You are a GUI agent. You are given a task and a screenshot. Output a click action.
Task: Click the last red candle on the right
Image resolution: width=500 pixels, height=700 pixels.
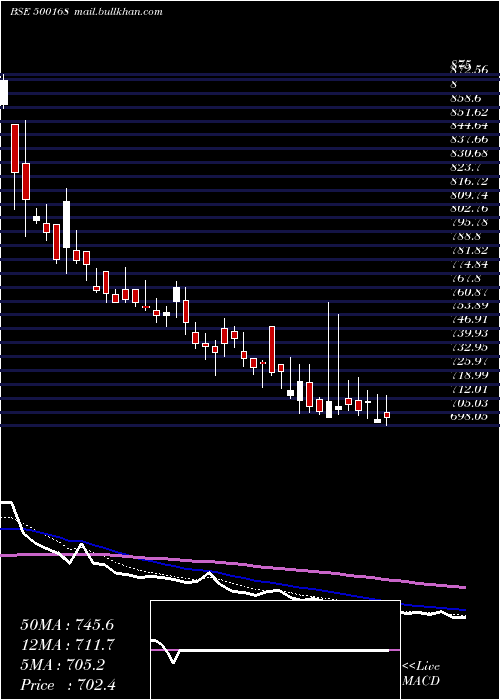click(x=387, y=415)
